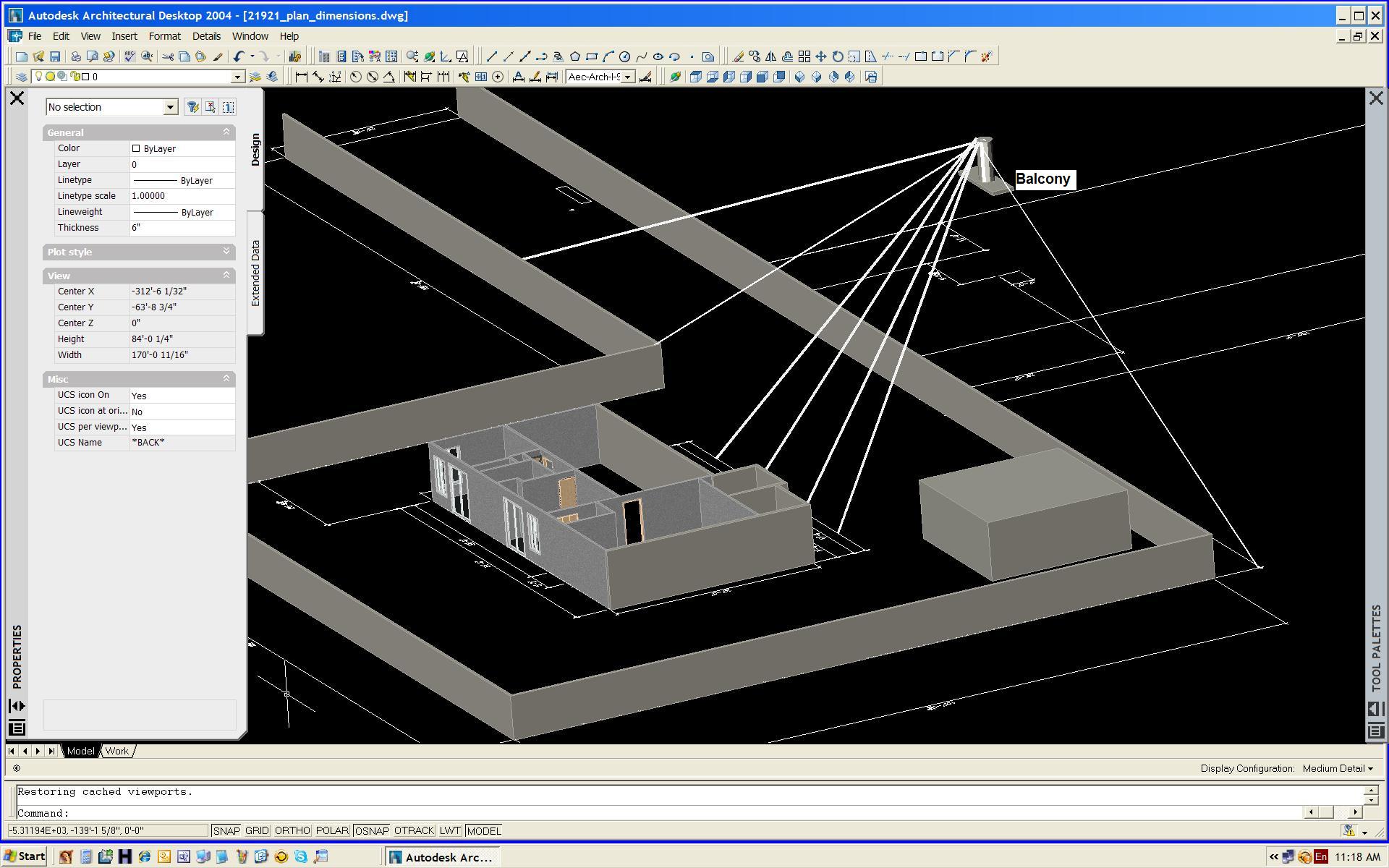Select the Arc draw tool

pos(608,56)
